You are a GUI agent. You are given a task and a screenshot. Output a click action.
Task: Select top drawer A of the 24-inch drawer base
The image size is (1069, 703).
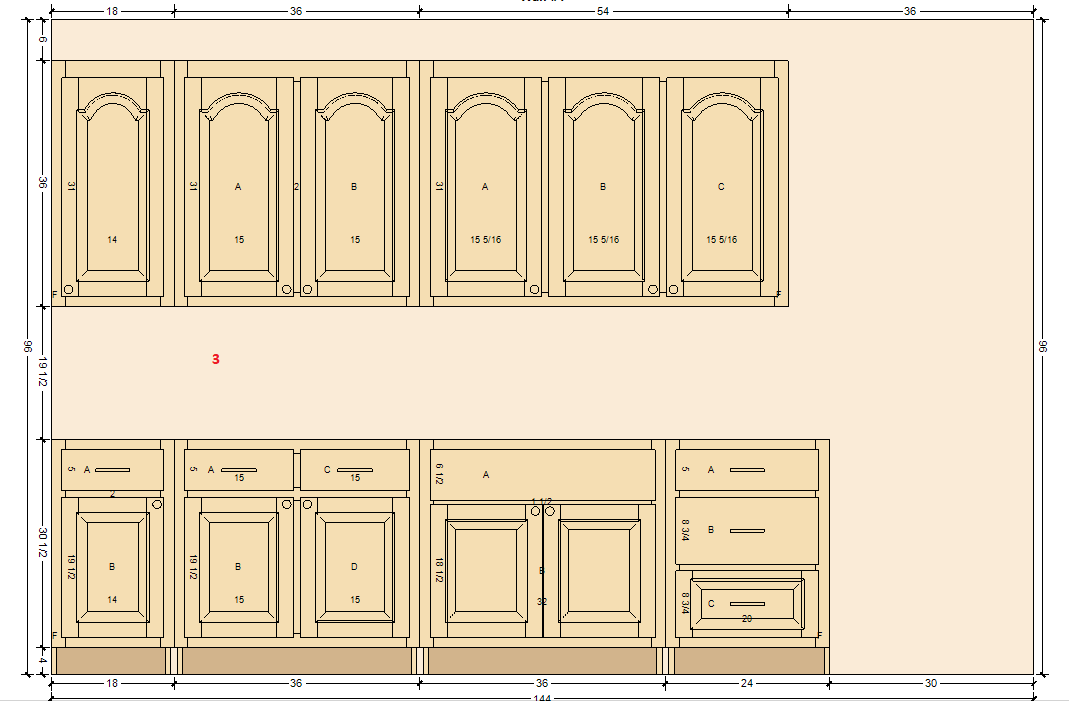[746, 470]
